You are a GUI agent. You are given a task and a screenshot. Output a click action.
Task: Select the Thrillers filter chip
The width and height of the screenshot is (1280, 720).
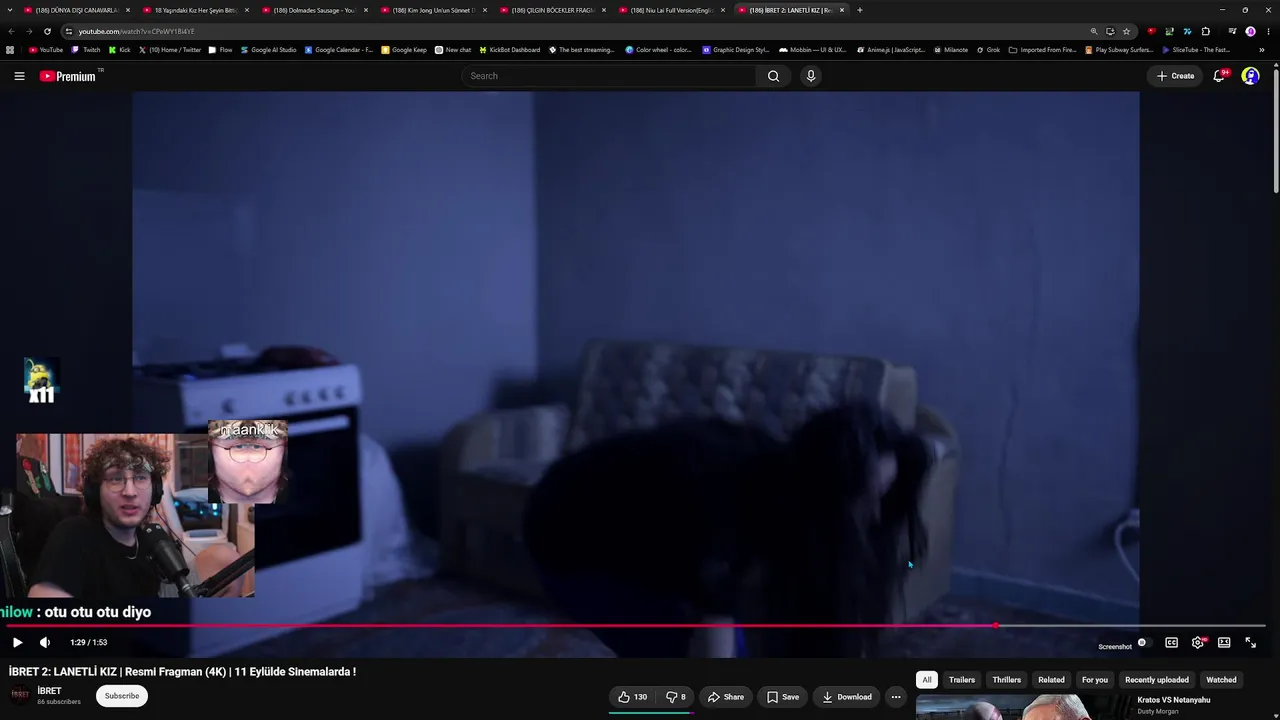tap(1007, 680)
